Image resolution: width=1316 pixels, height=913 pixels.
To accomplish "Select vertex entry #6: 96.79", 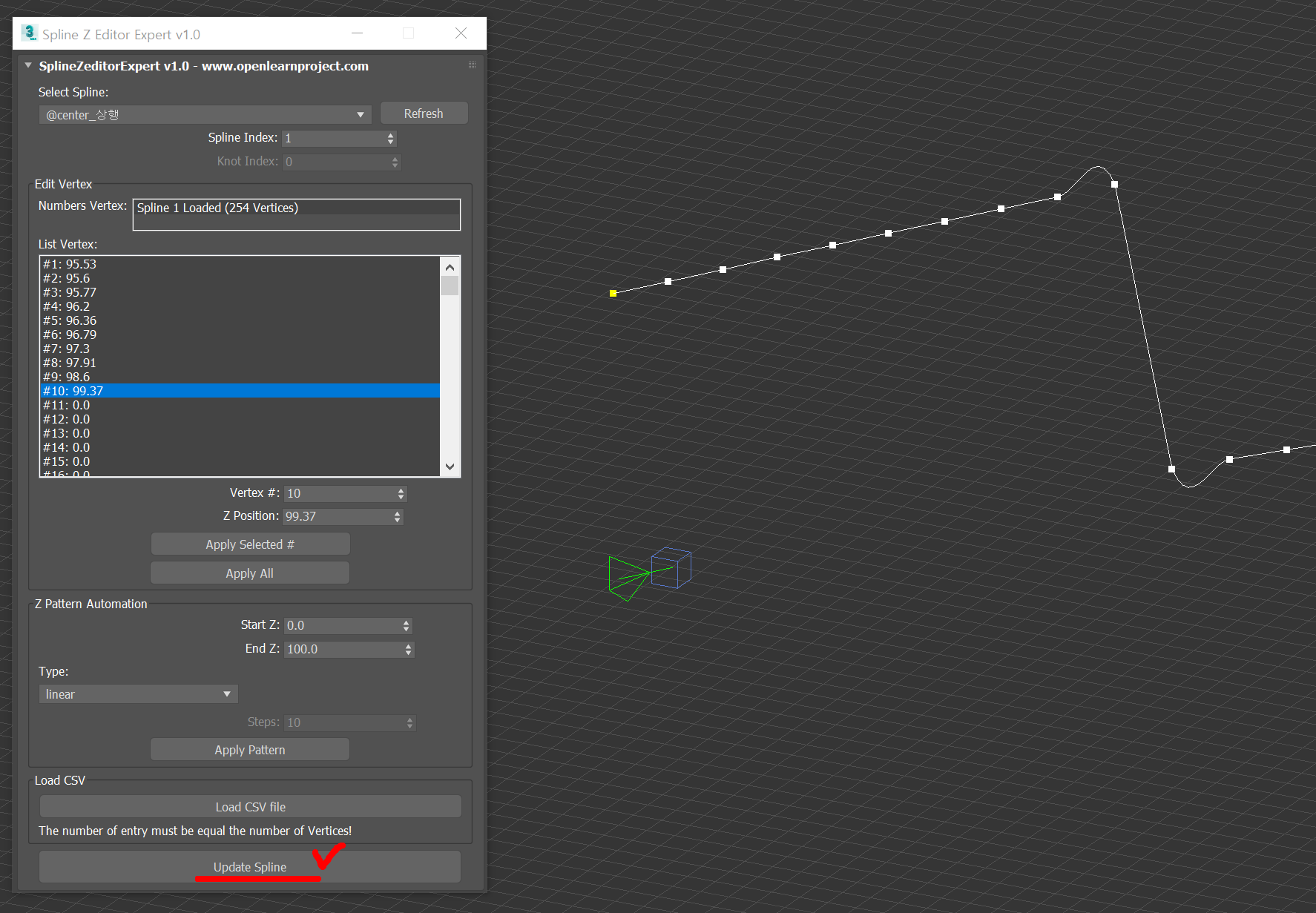I will click(240, 334).
